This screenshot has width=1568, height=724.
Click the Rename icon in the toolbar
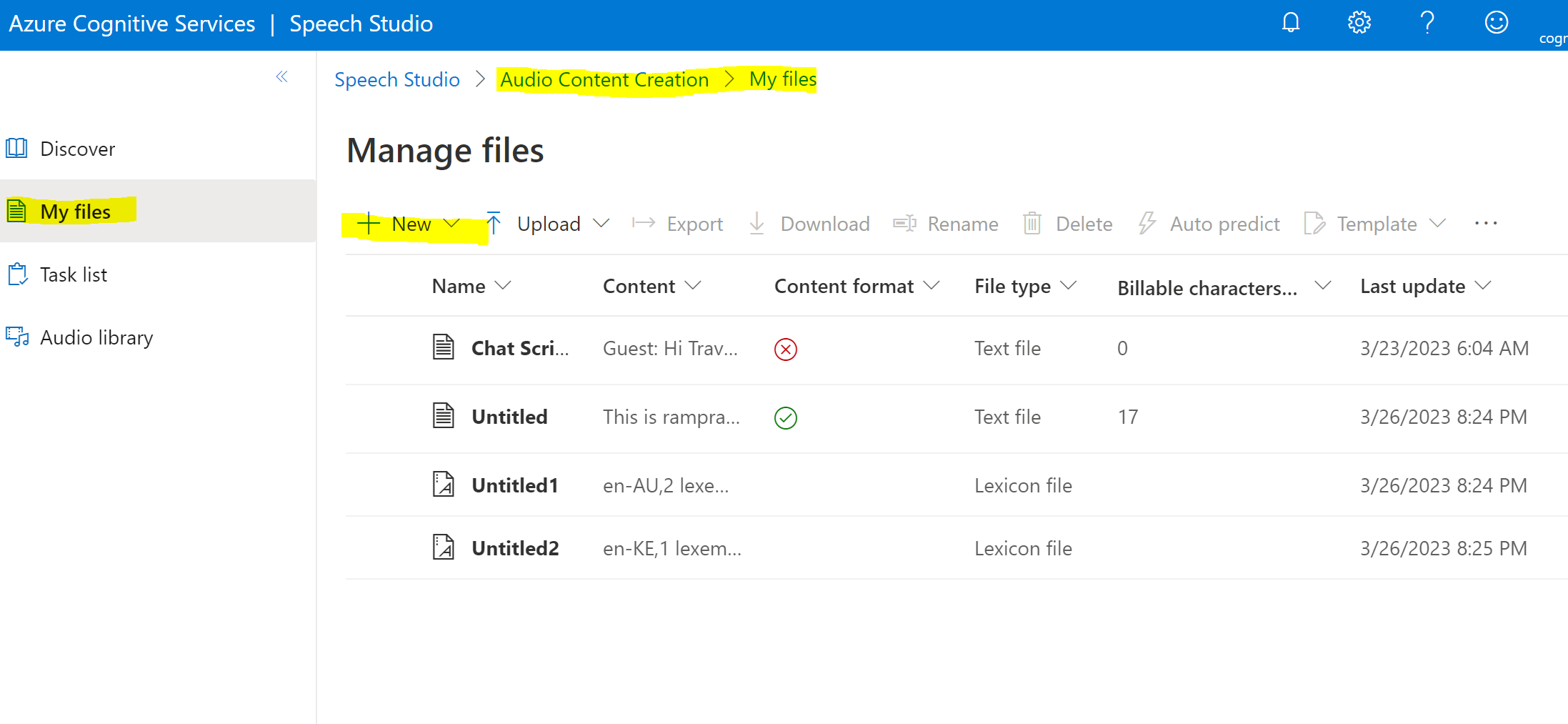point(904,223)
